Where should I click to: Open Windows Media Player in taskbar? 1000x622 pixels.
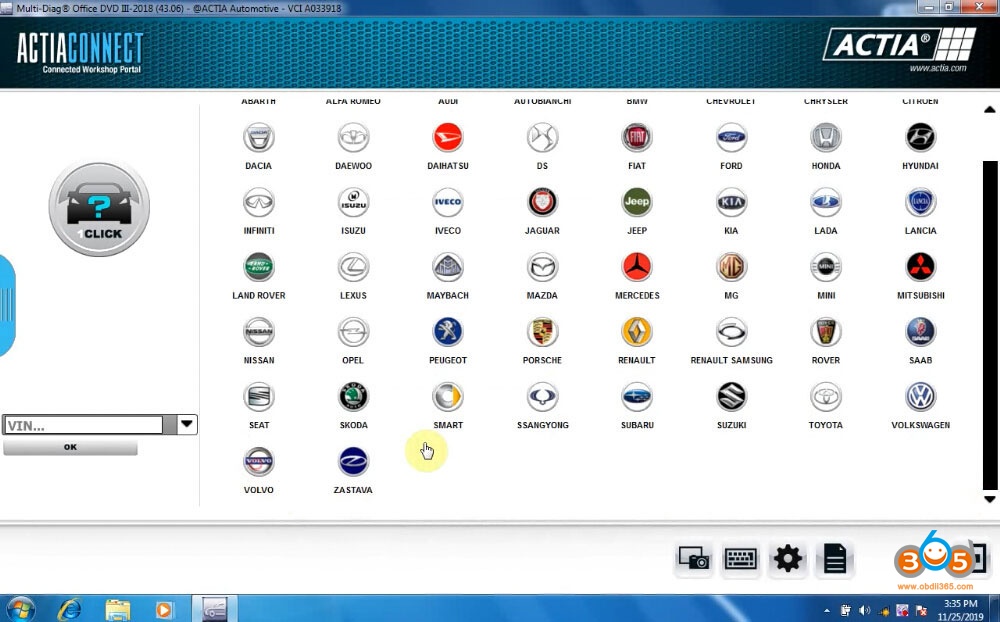(163, 610)
